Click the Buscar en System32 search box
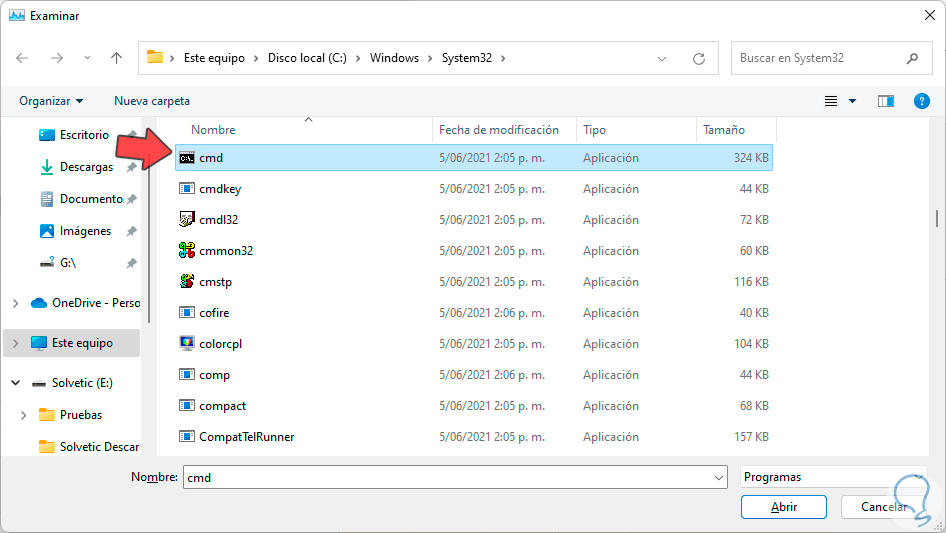946x533 pixels. pos(820,58)
